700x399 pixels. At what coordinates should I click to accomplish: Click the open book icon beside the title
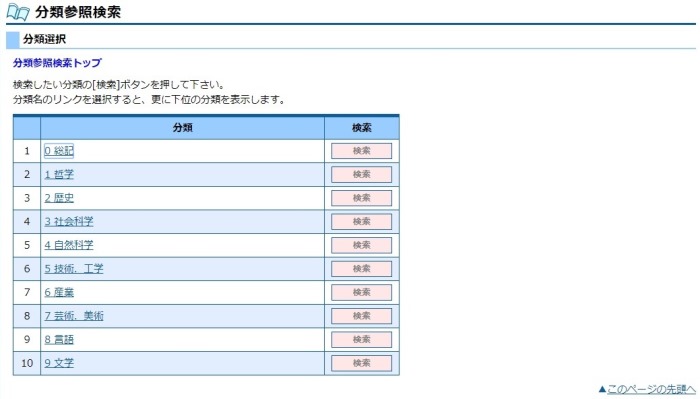coord(18,12)
